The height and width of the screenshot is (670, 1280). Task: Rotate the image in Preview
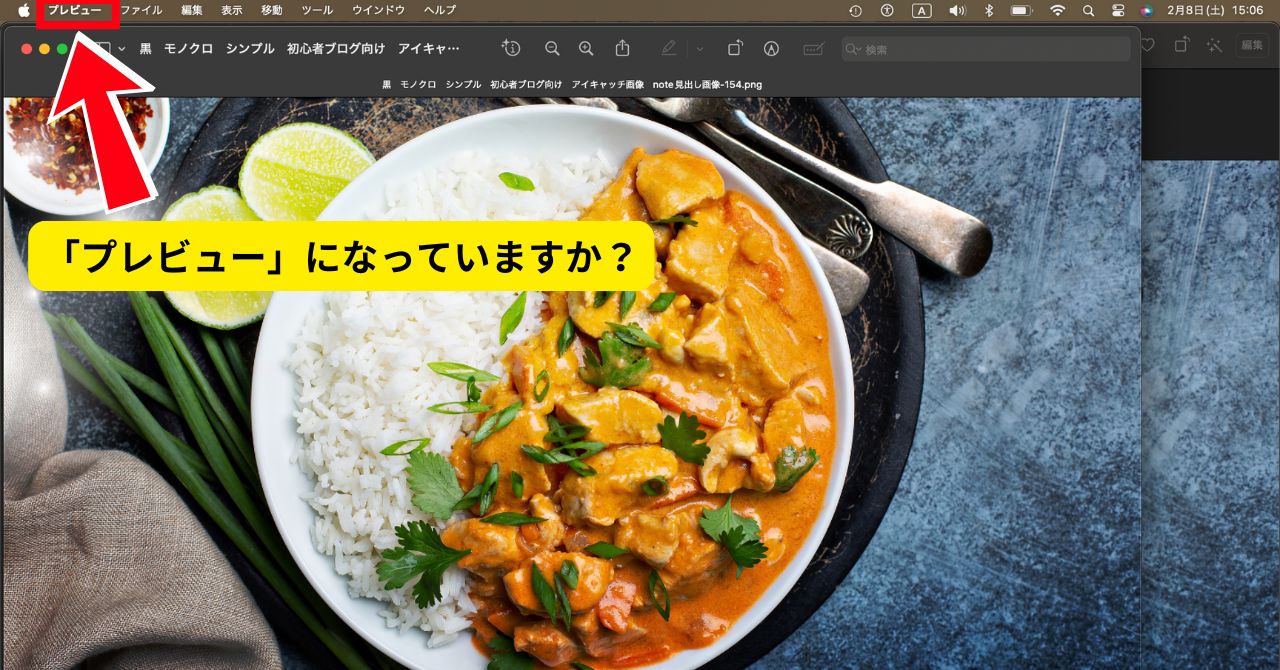[x=735, y=48]
